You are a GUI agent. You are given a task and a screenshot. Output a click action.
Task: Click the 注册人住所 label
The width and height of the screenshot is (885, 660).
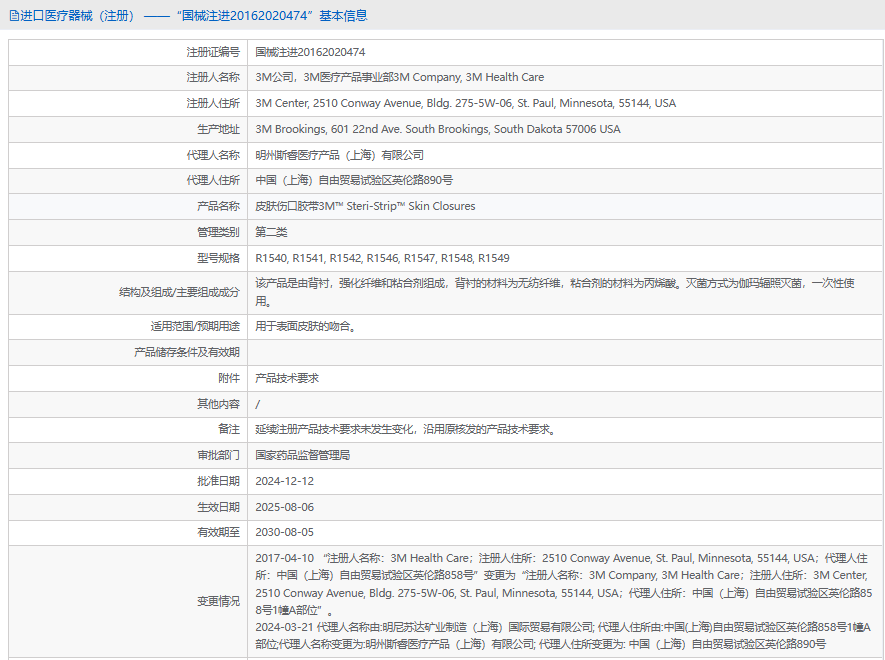tap(213, 103)
